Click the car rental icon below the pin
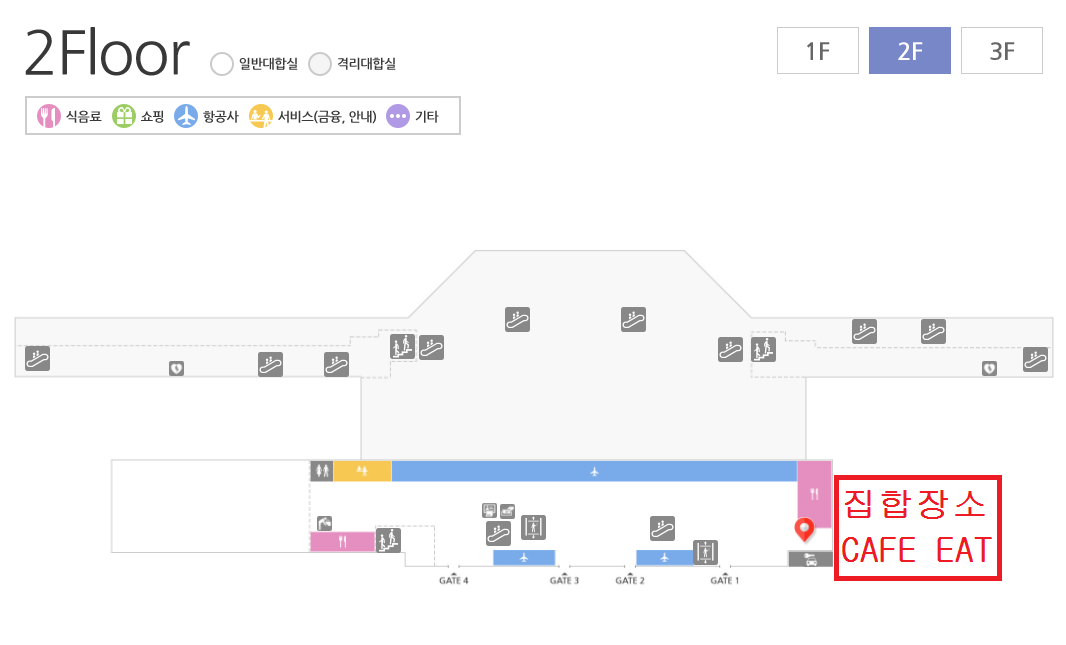This screenshot has width=1066, height=645. point(810,559)
